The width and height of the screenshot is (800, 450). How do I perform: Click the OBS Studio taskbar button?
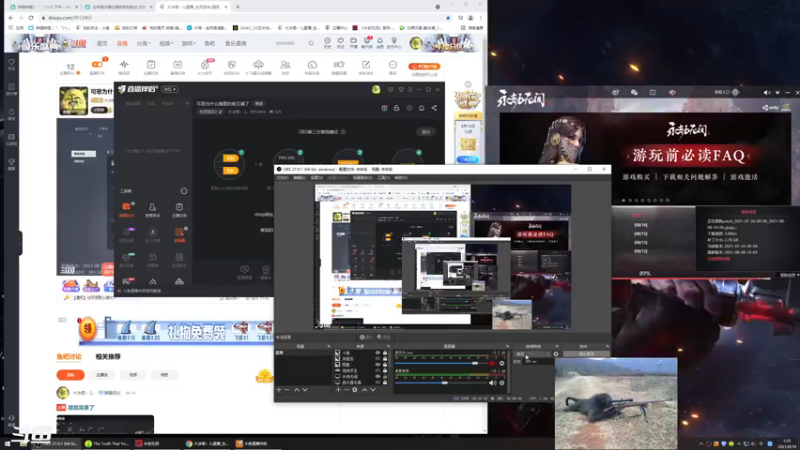pyautogui.click(x=56, y=443)
